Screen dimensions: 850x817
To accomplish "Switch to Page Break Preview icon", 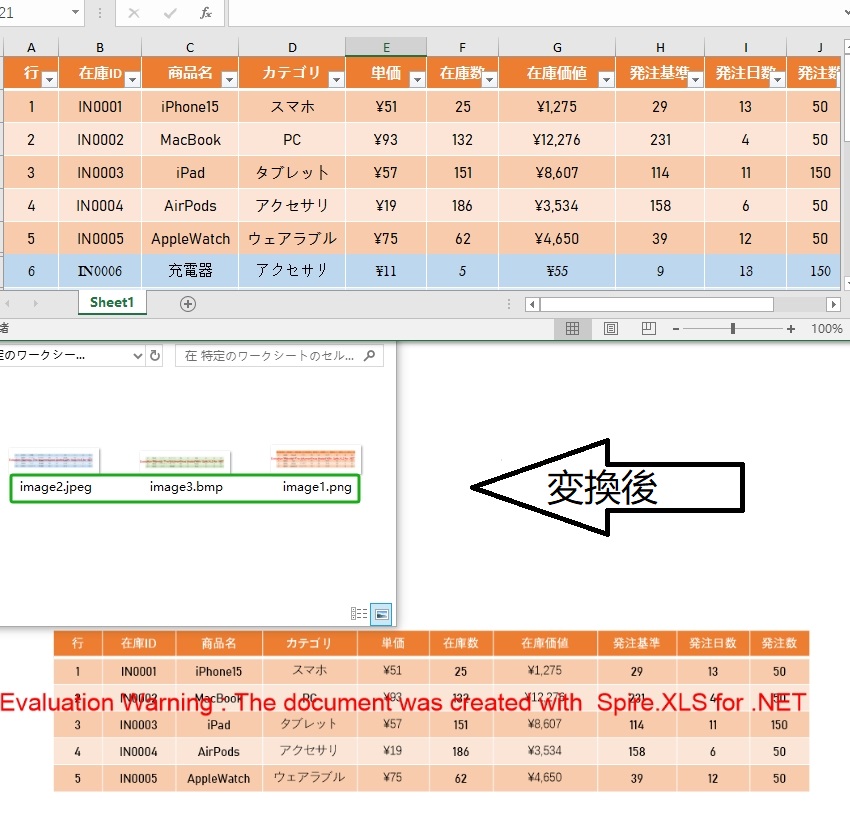I will 648,329.
